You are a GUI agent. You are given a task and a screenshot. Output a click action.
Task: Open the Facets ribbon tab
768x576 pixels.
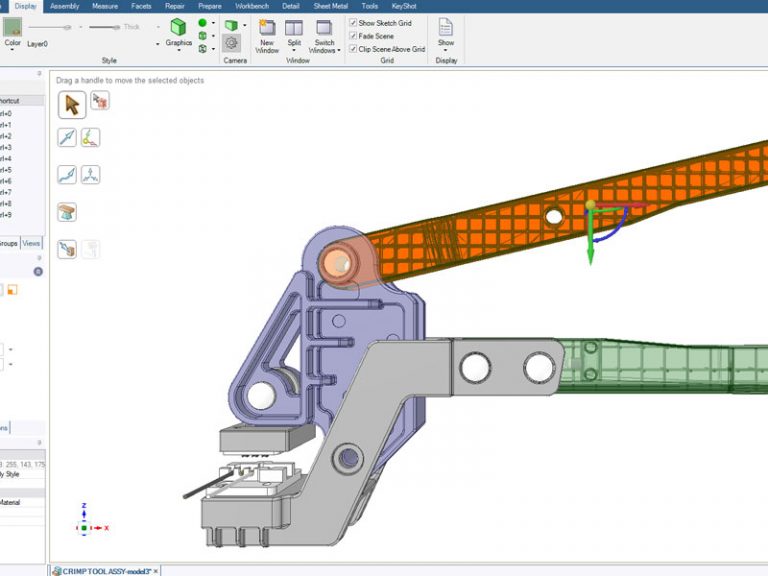pyautogui.click(x=141, y=6)
